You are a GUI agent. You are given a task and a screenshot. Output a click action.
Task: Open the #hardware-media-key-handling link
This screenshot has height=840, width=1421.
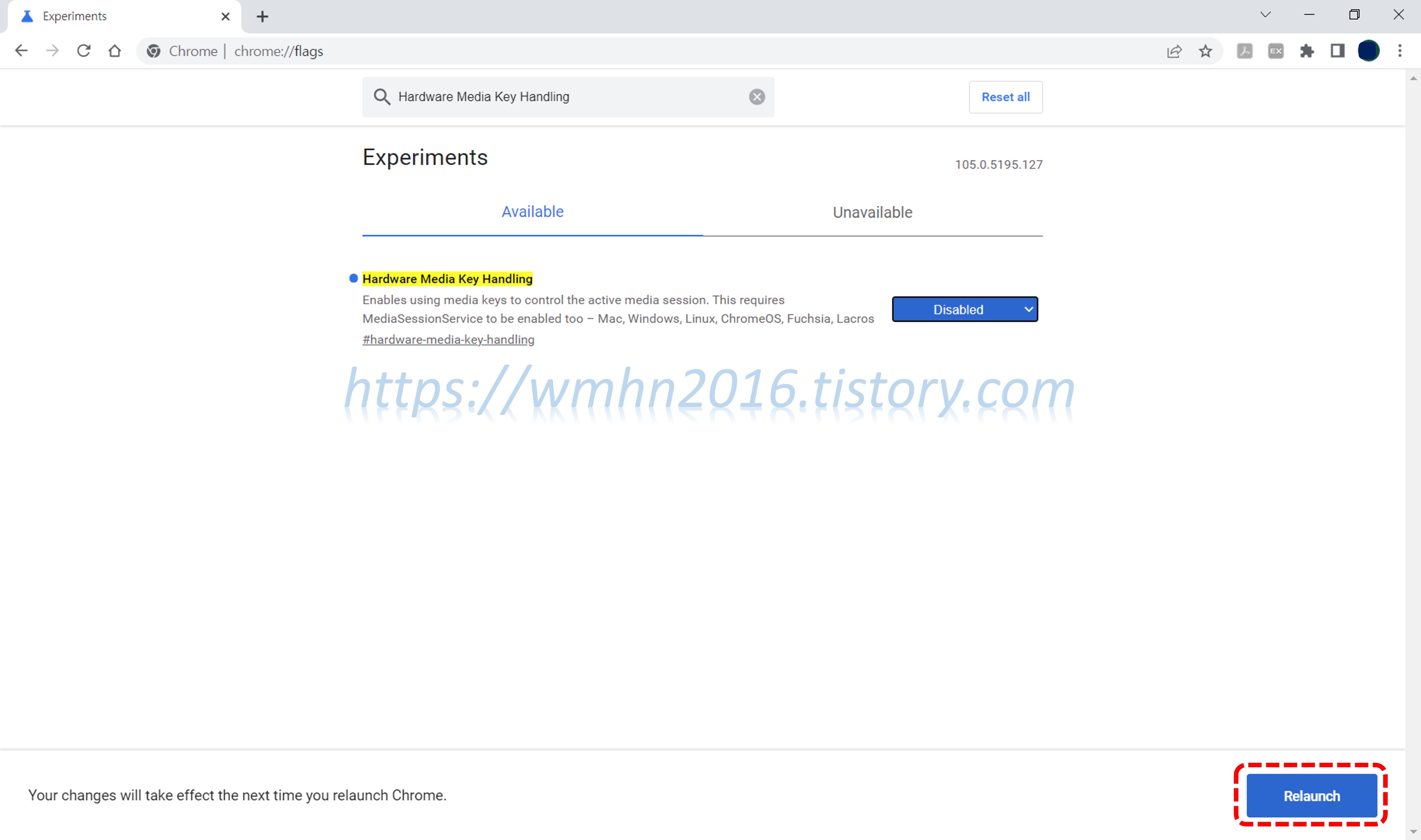pos(448,340)
